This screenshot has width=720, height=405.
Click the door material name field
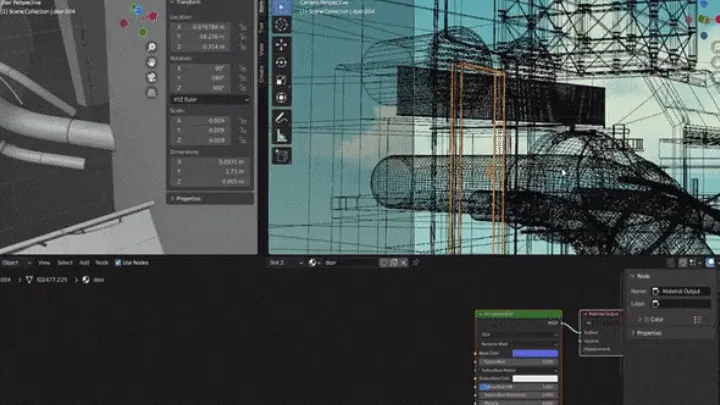[x=351, y=263]
